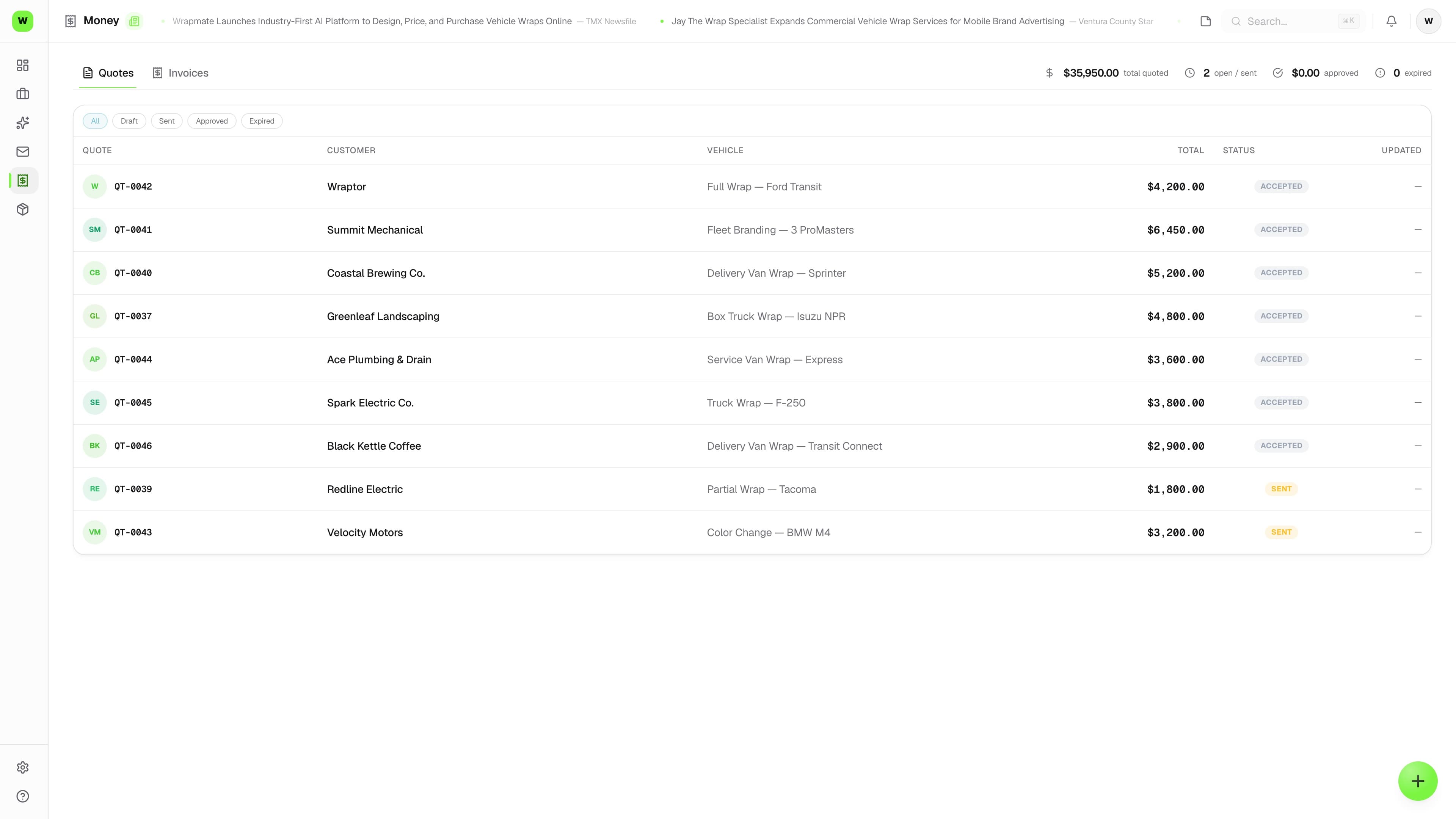1456x819 pixels.
Task: Click the Summit Mechanical customer name
Action: (x=375, y=229)
